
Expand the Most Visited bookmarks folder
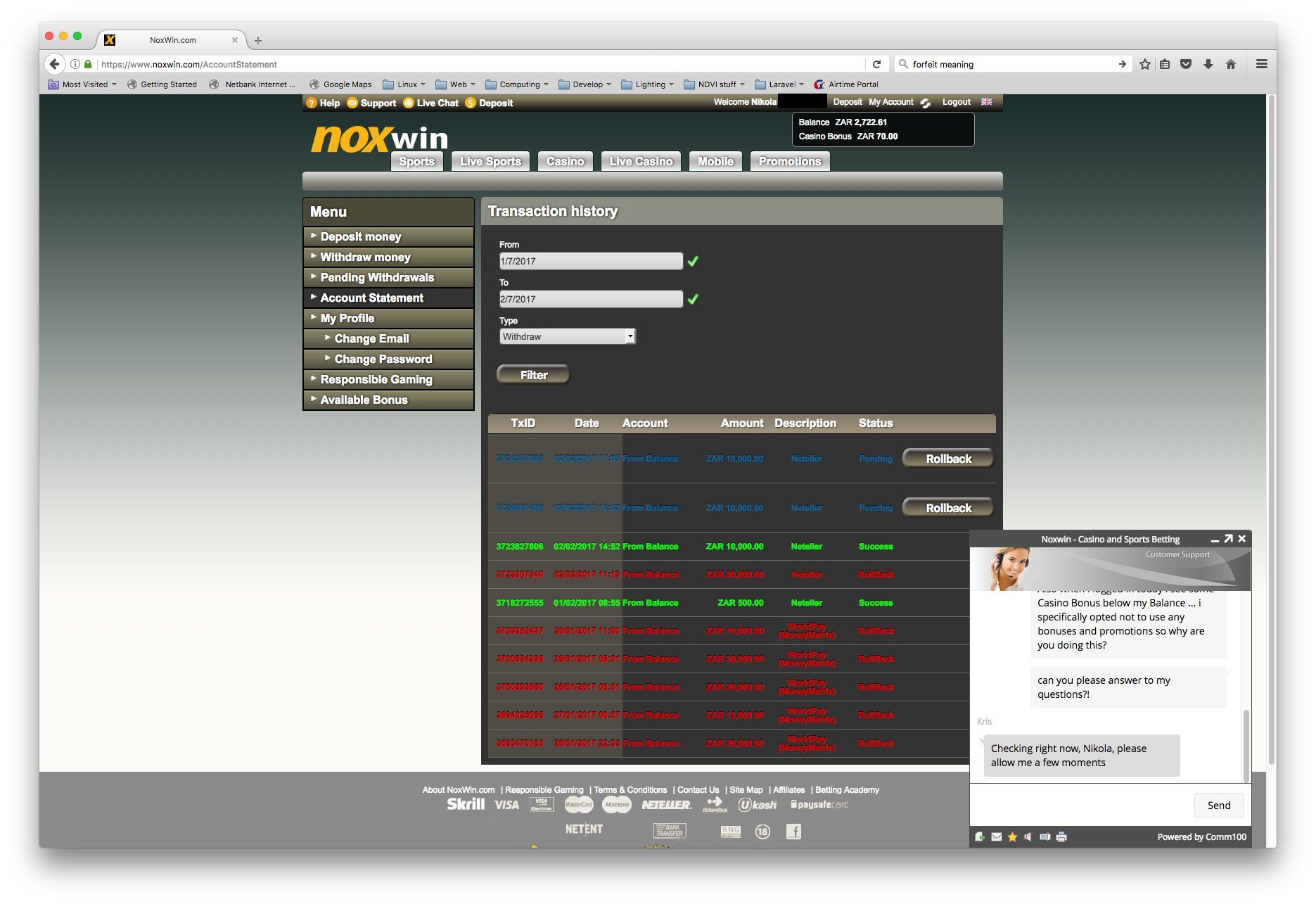[82, 84]
